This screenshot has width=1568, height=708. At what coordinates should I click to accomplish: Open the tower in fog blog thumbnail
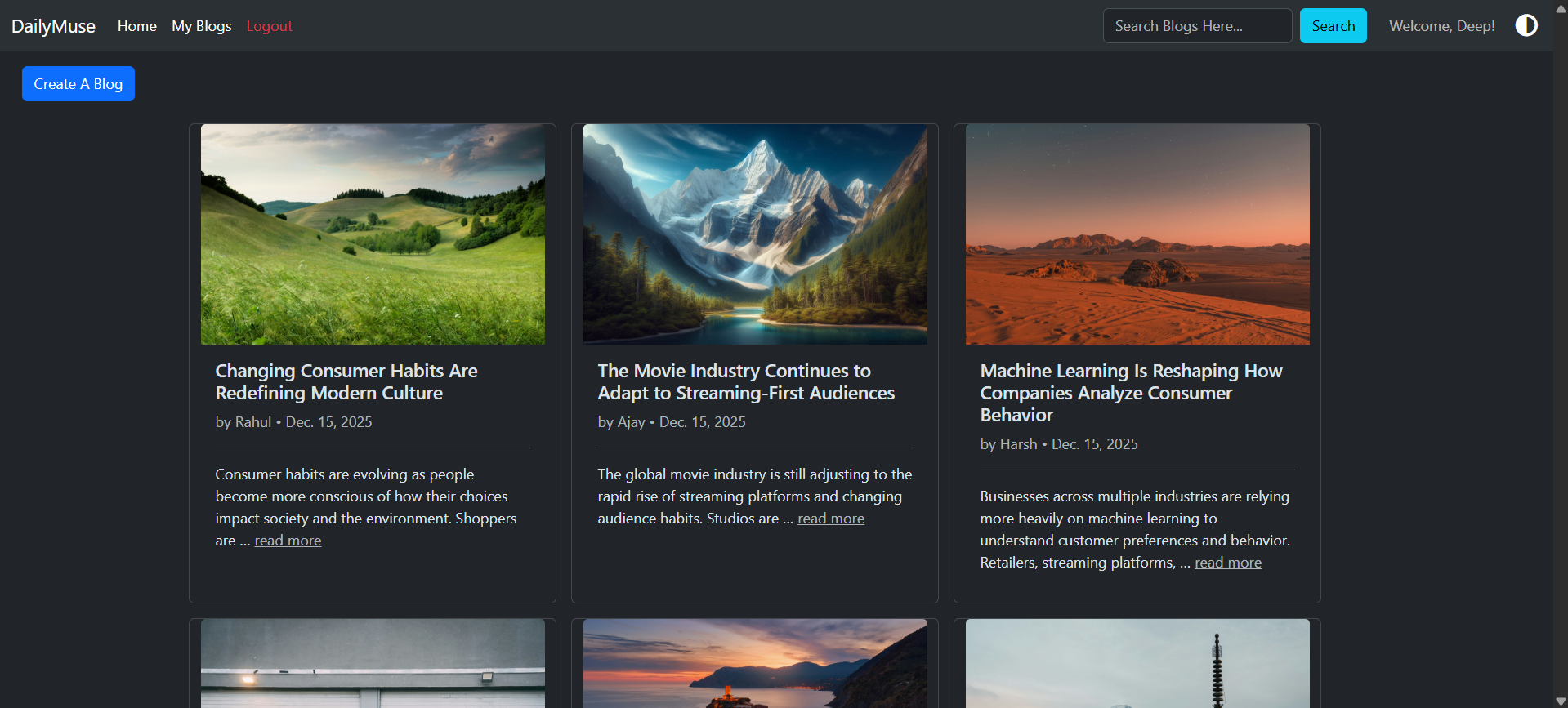tap(1137, 663)
